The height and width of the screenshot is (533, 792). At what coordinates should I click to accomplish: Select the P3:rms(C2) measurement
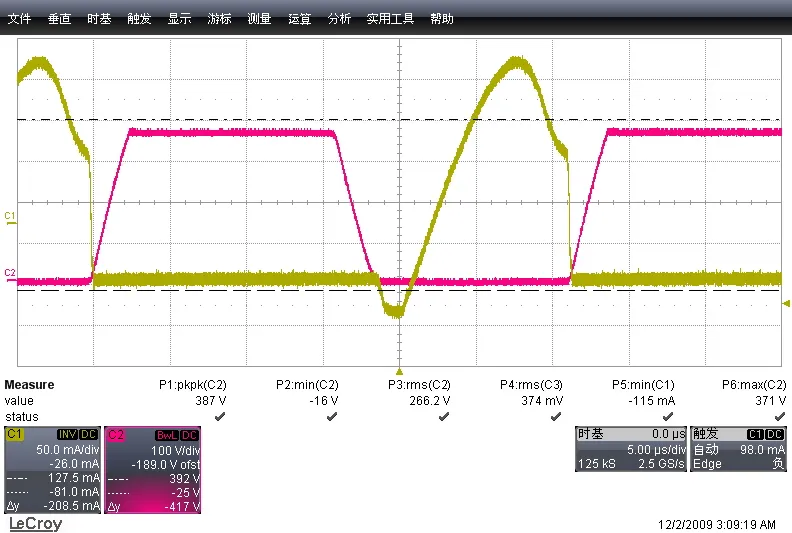pyautogui.click(x=419, y=385)
